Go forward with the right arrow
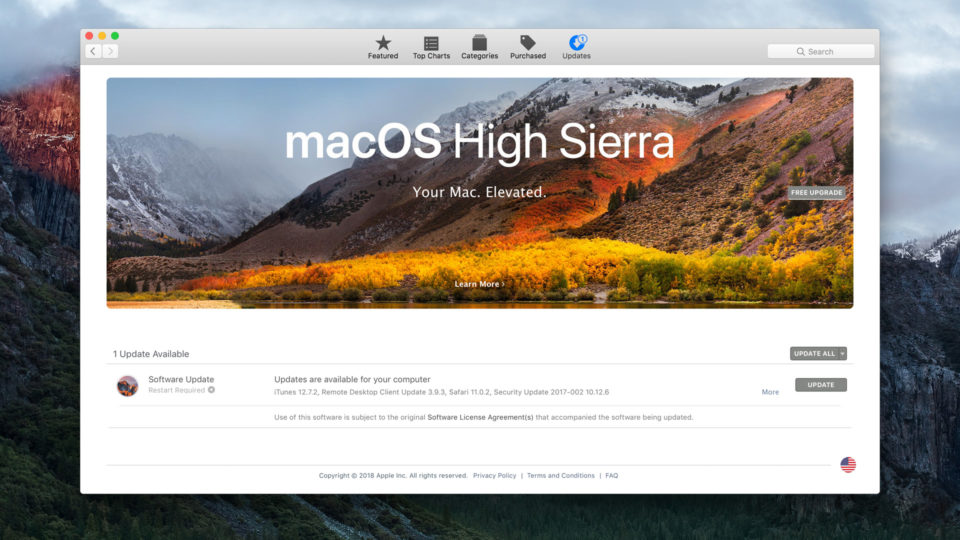Screen dimensions: 960x540 click(110, 51)
